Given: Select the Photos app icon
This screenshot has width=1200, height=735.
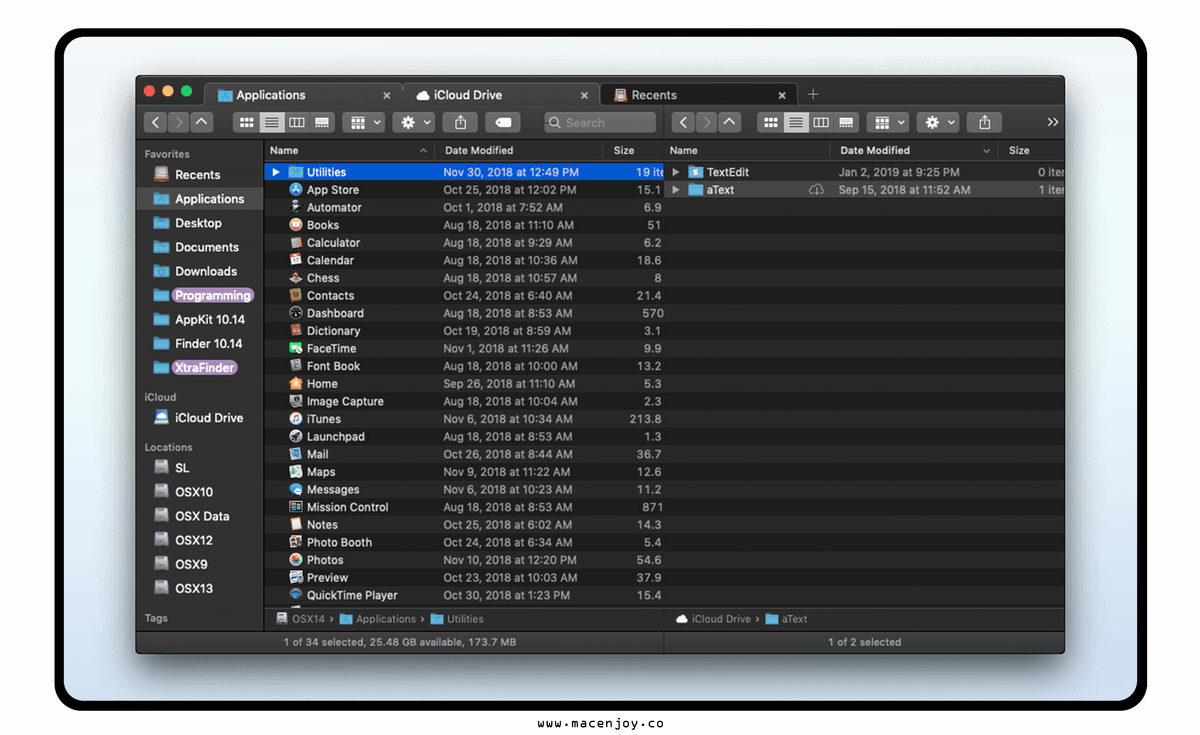Looking at the screenshot, I should [296, 560].
